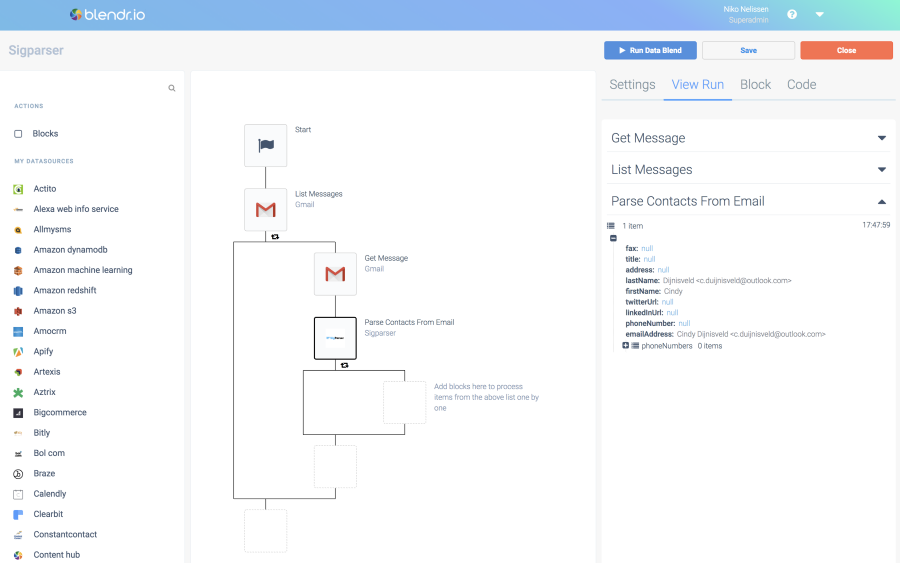This screenshot has height=563, width=900.
Task: Click the lastName value text
Action: pyautogui.click(x=727, y=281)
